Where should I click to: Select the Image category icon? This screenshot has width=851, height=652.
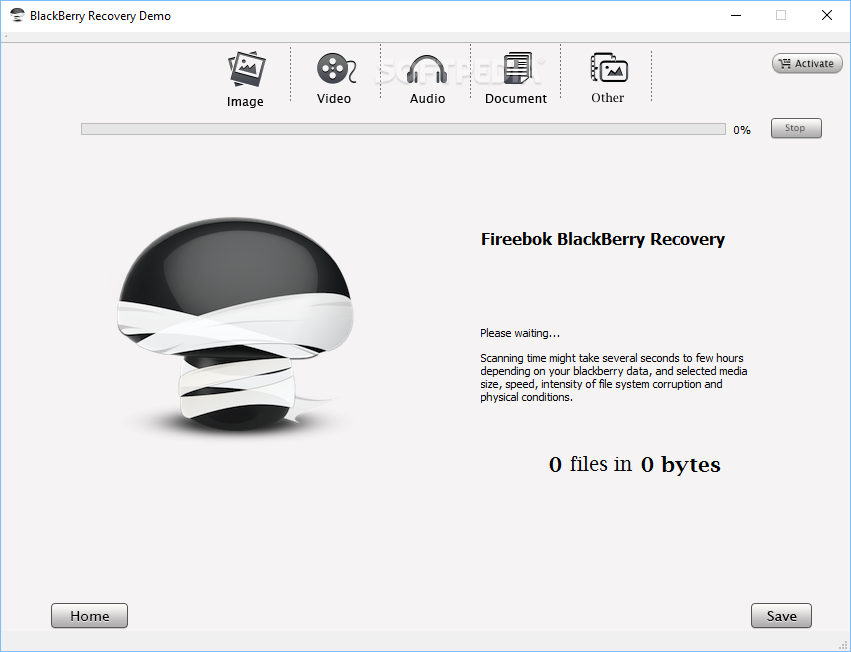coord(247,69)
